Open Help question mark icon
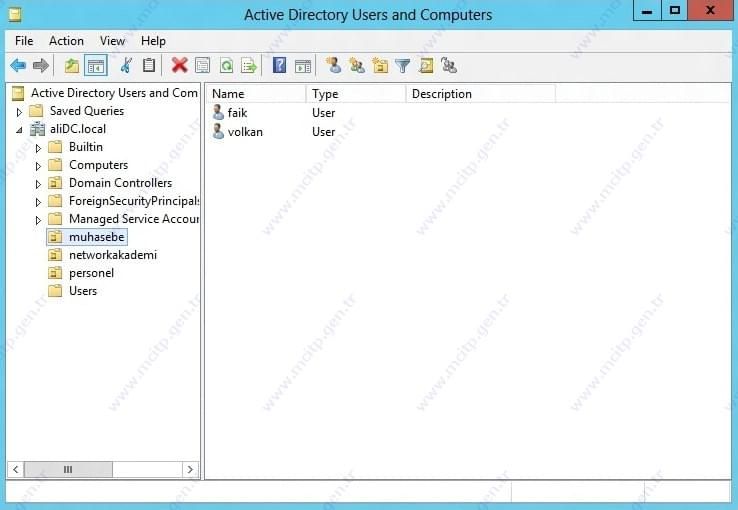The image size is (738, 510). pos(279,65)
